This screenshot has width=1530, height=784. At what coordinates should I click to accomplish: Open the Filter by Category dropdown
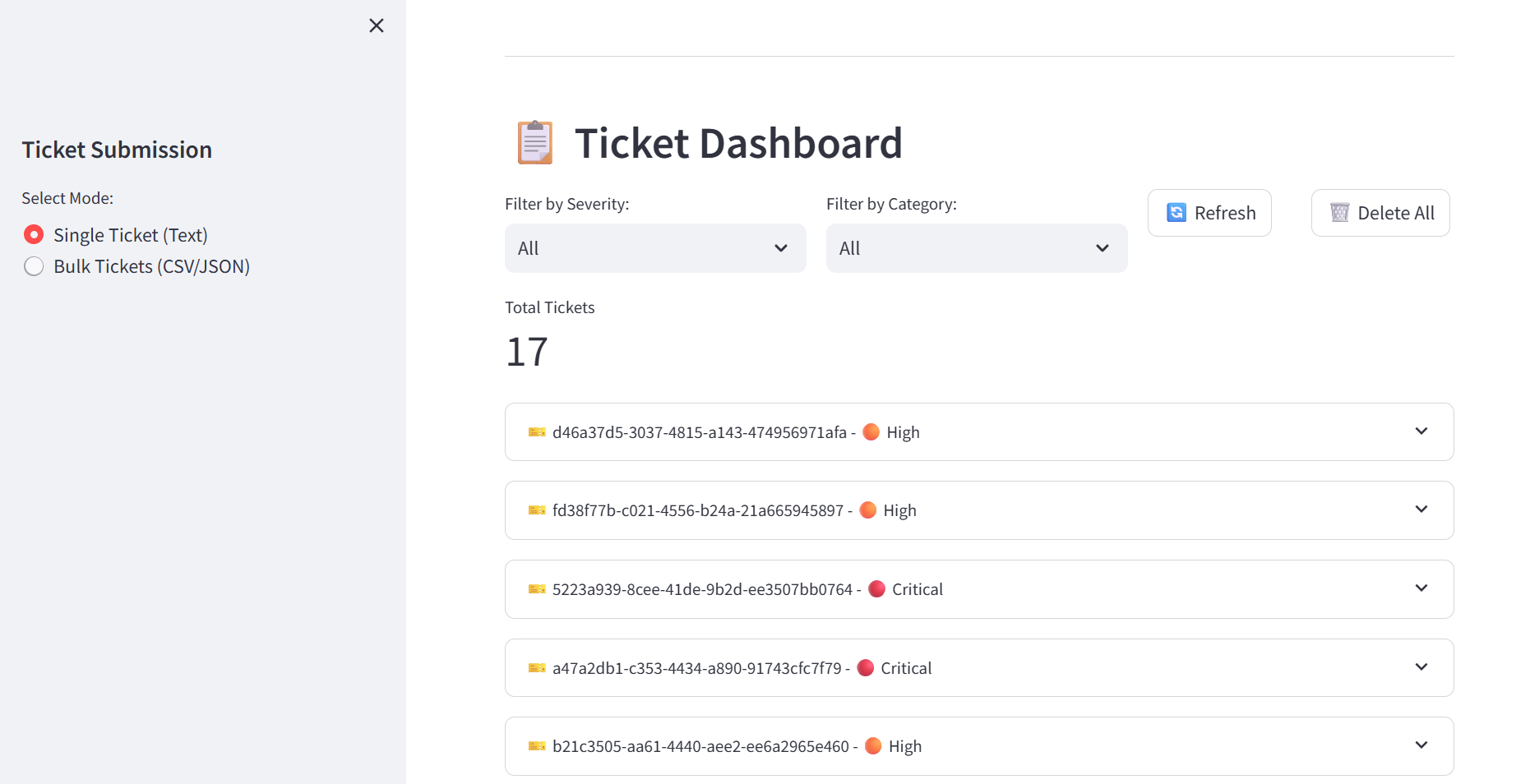point(976,248)
